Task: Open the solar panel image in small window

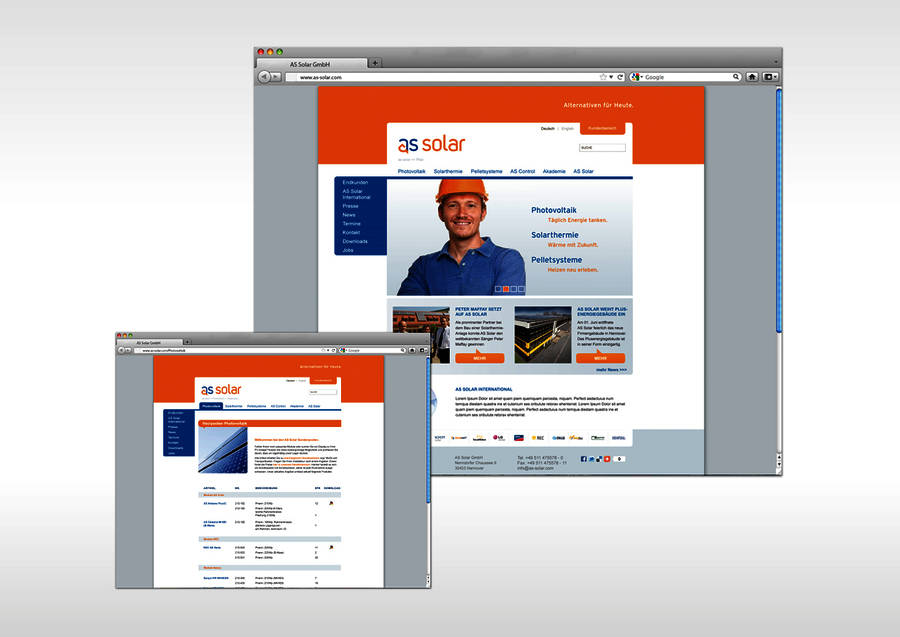Action: [223, 450]
